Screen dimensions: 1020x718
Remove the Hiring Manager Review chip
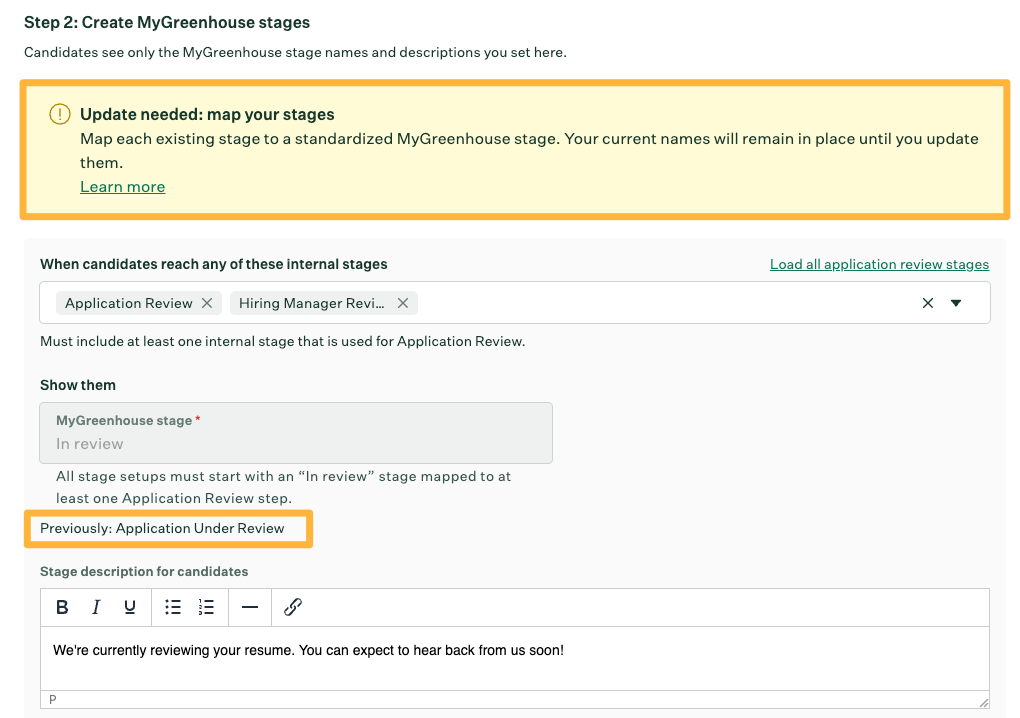[x=403, y=303]
